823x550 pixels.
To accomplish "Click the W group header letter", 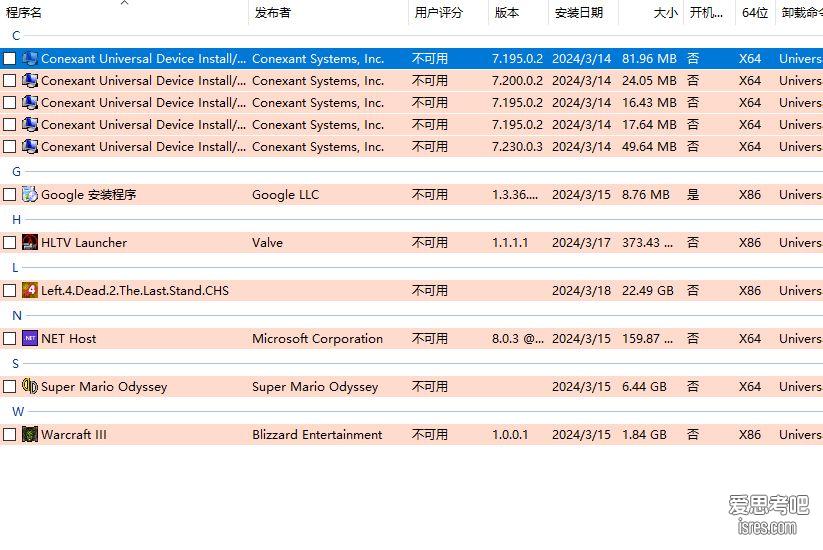I will pyautogui.click(x=18, y=411).
